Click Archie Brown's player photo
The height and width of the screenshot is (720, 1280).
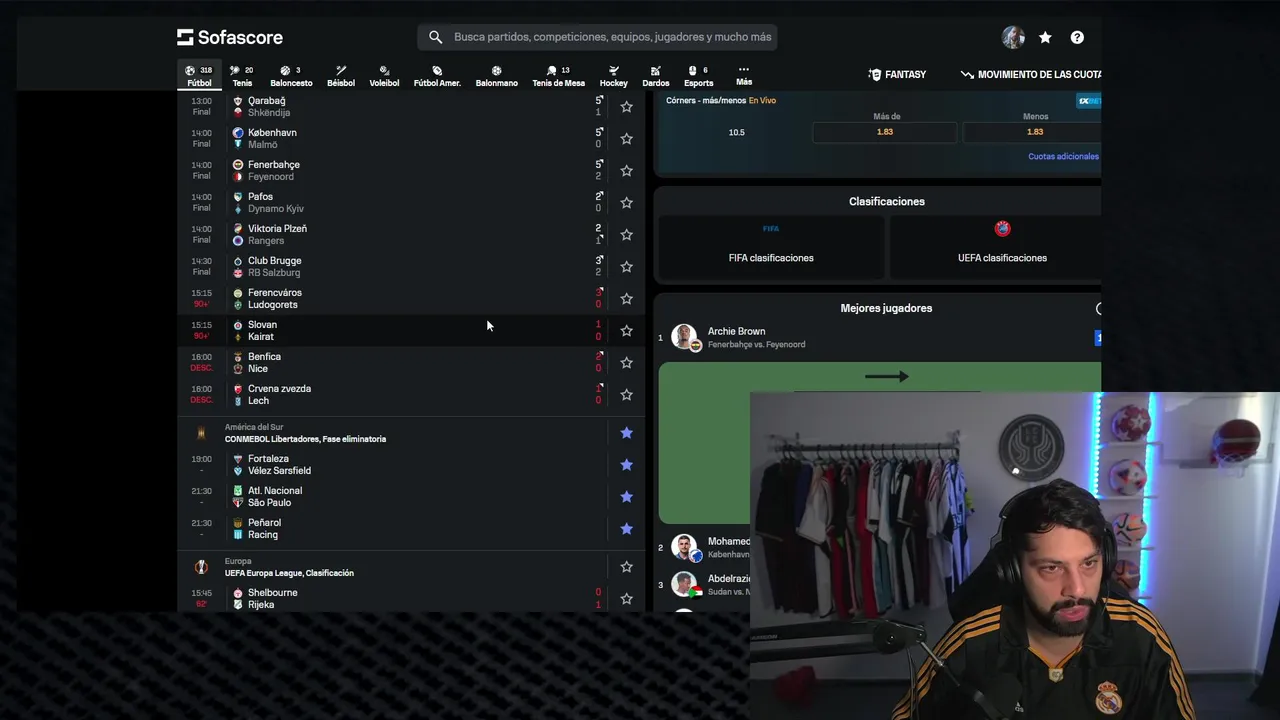coord(685,337)
